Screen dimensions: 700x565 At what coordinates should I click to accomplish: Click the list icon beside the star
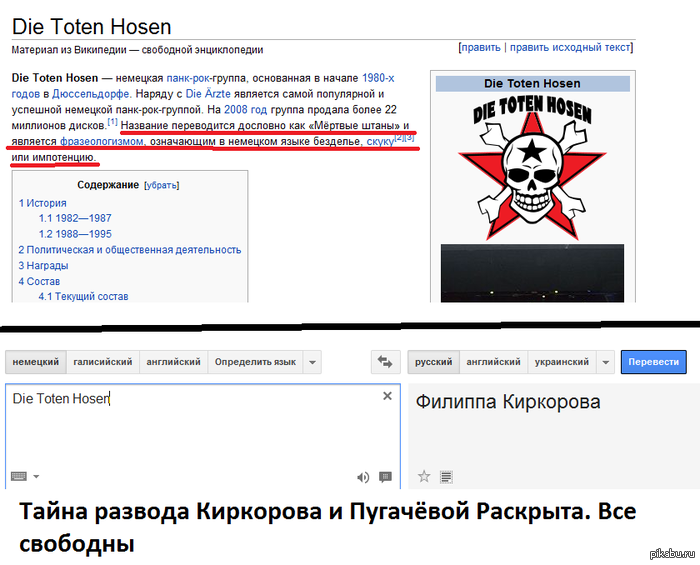(446, 477)
